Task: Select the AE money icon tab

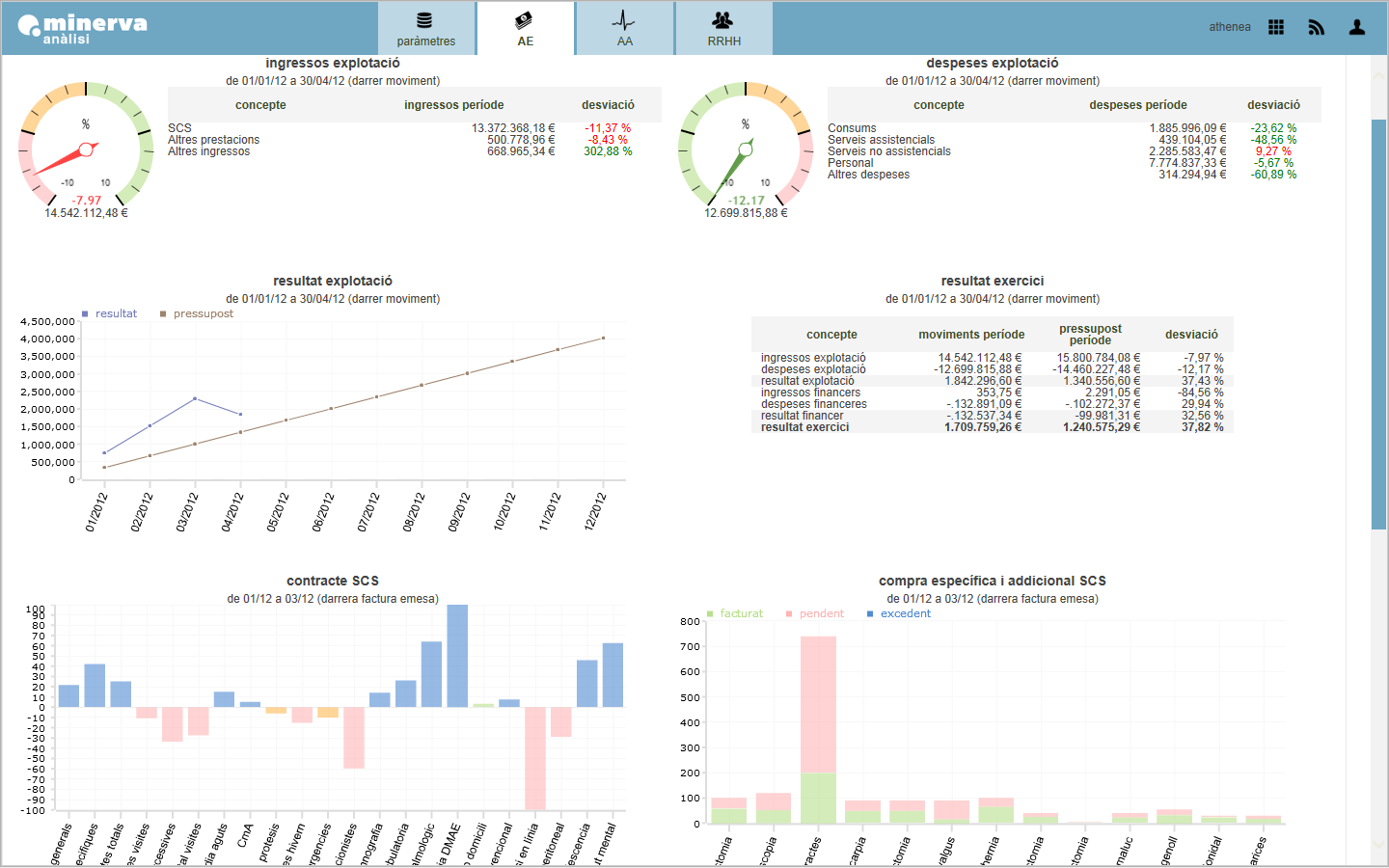Action: pos(526,28)
